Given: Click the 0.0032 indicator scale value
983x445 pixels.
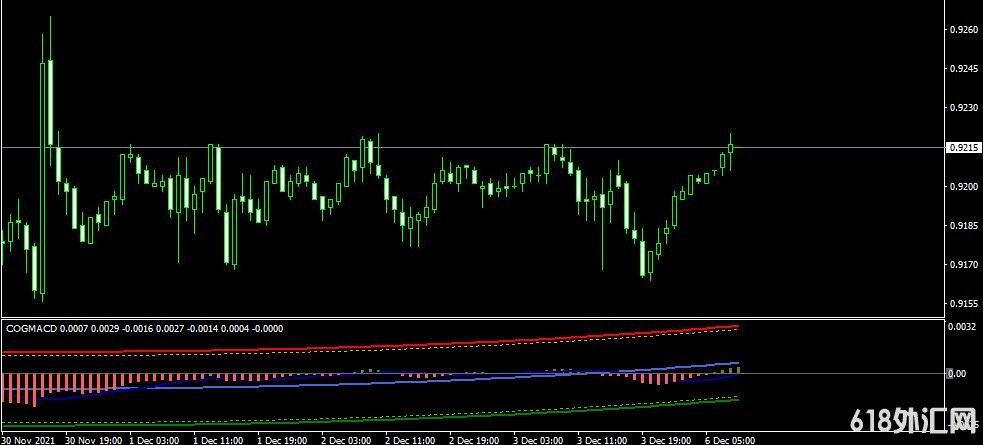Looking at the screenshot, I should point(962,327).
